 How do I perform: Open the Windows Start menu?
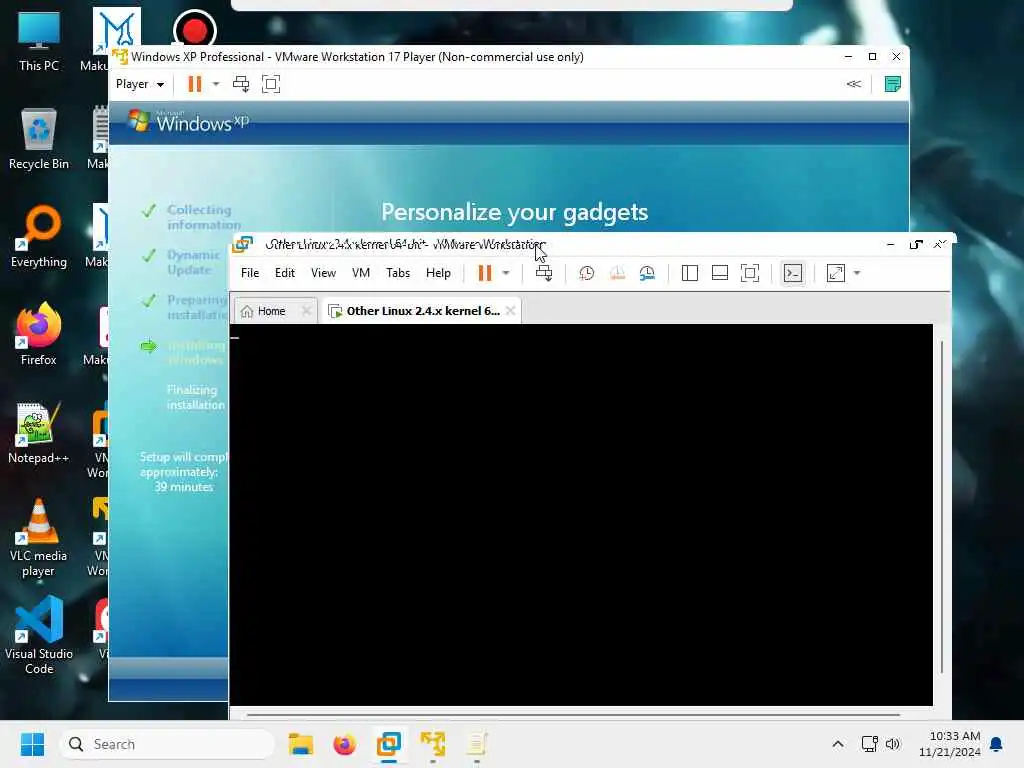pyautogui.click(x=32, y=744)
